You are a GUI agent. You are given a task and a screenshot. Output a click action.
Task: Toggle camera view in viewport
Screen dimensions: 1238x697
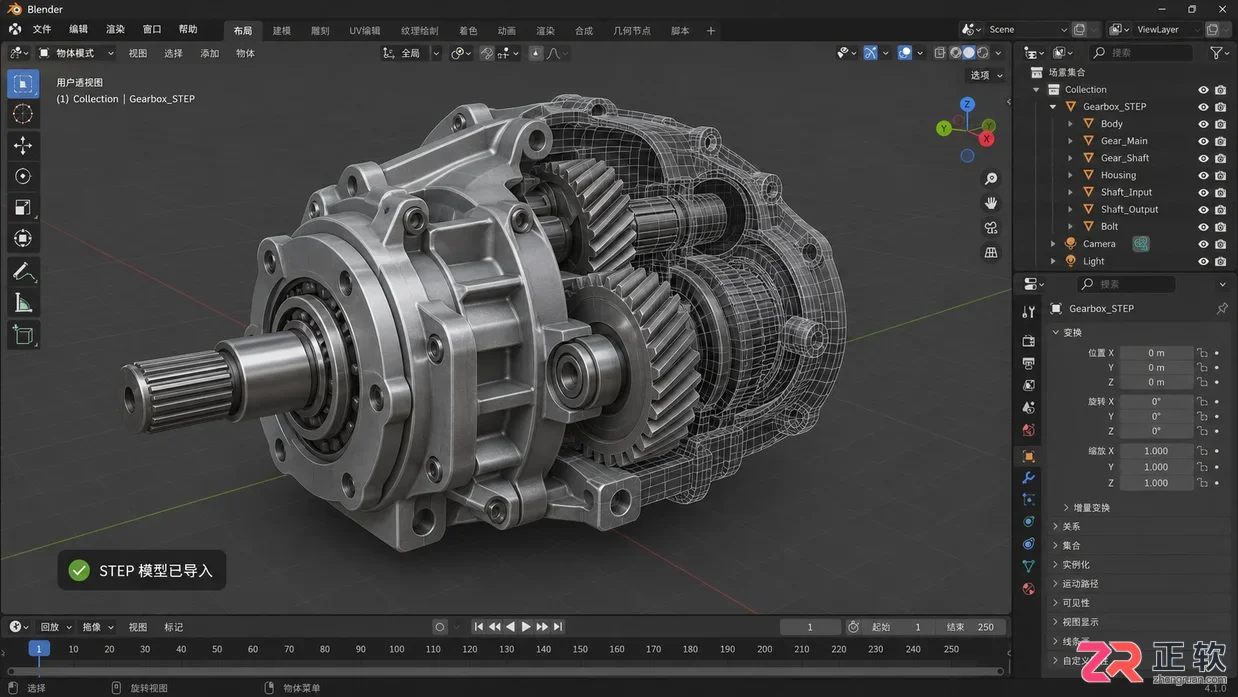click(991, 228)
